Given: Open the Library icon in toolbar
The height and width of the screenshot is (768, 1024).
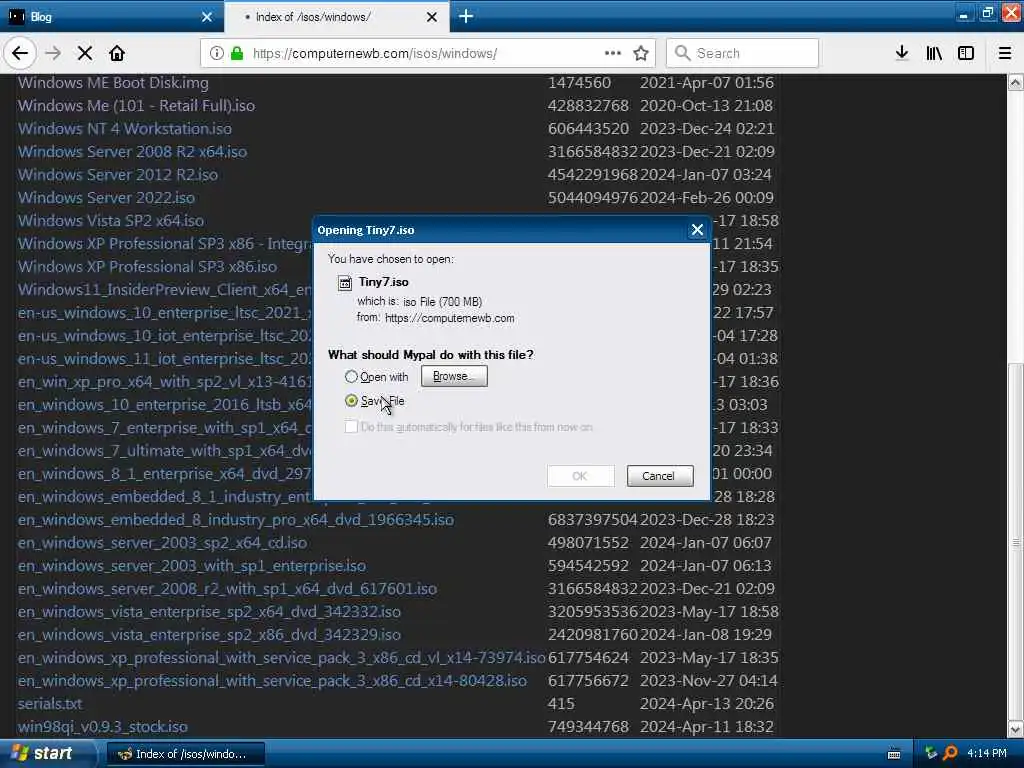Looking at the screenshot, I should tap(934, 53).
